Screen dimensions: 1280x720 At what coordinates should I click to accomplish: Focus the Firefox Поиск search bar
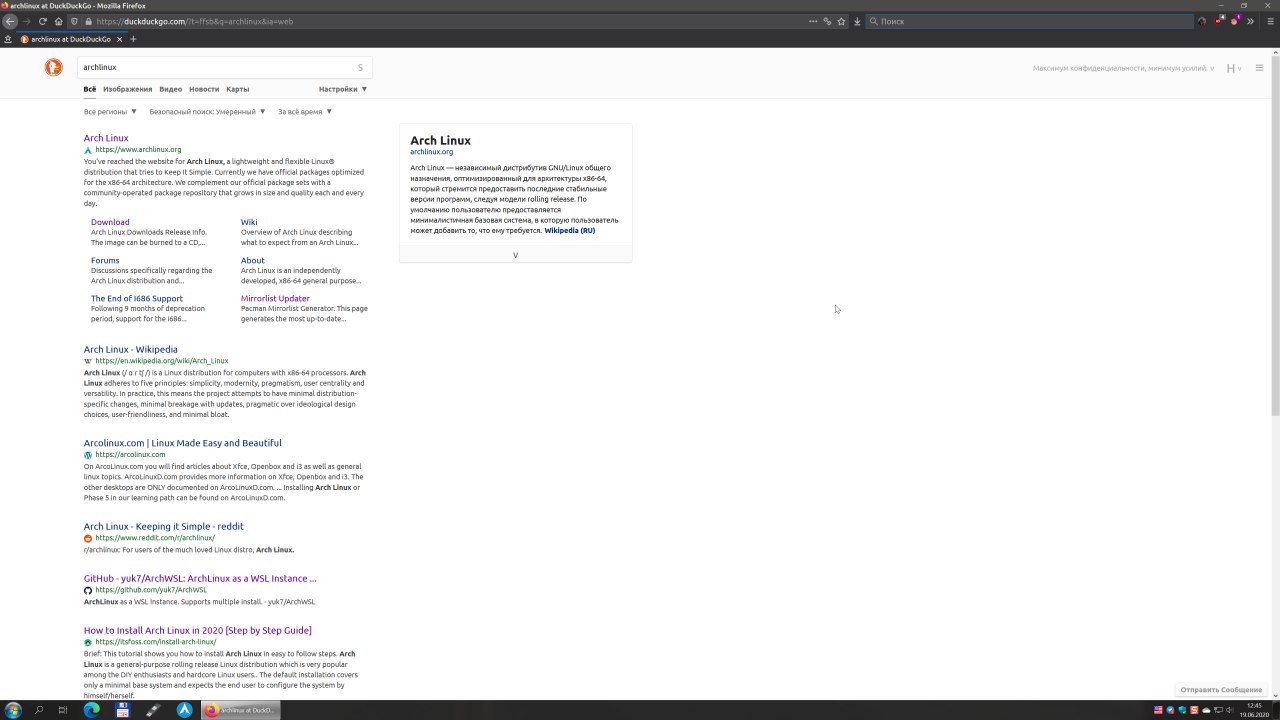click(x=1030, y=21)
